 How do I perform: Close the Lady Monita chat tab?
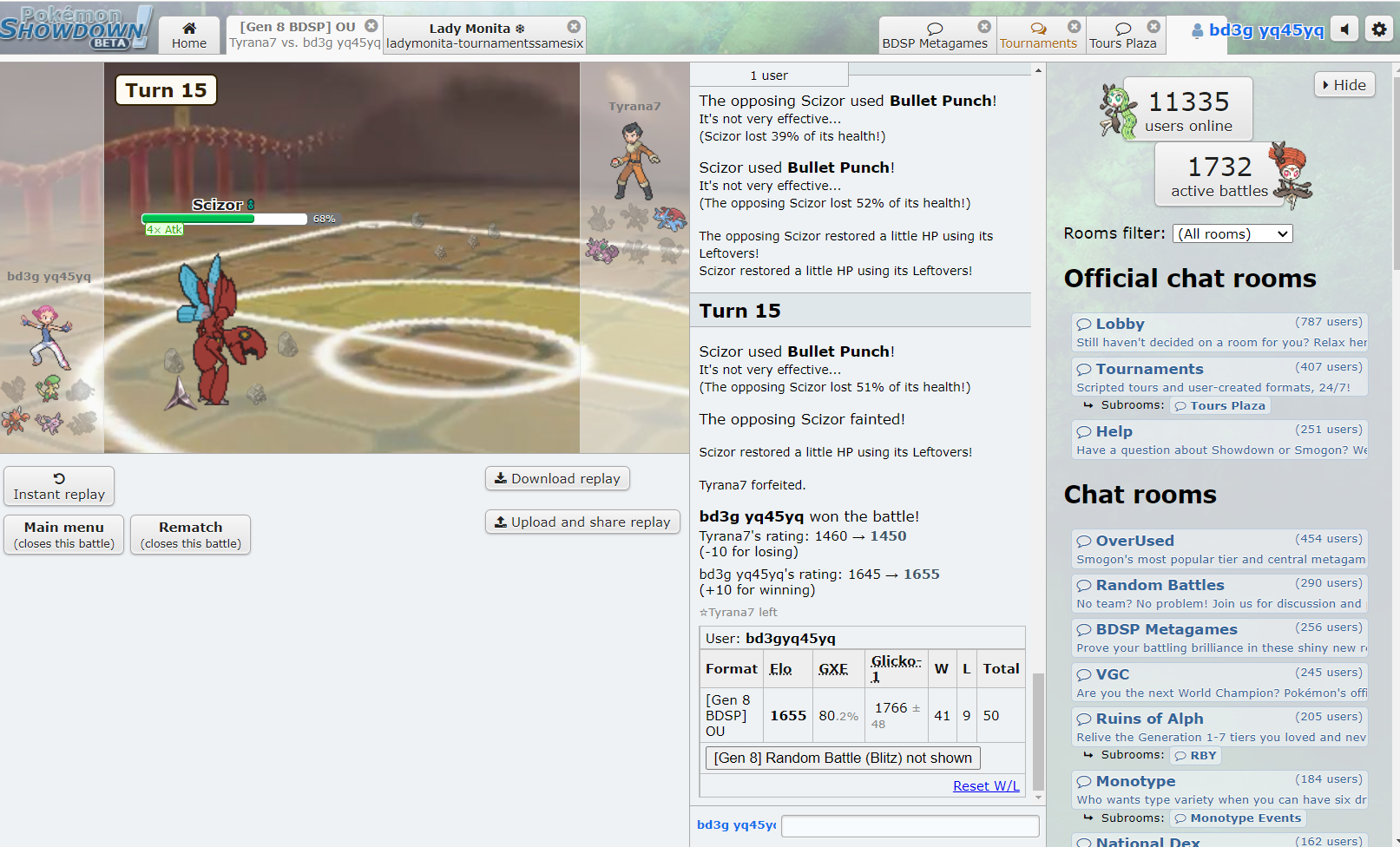pos(574,27)
